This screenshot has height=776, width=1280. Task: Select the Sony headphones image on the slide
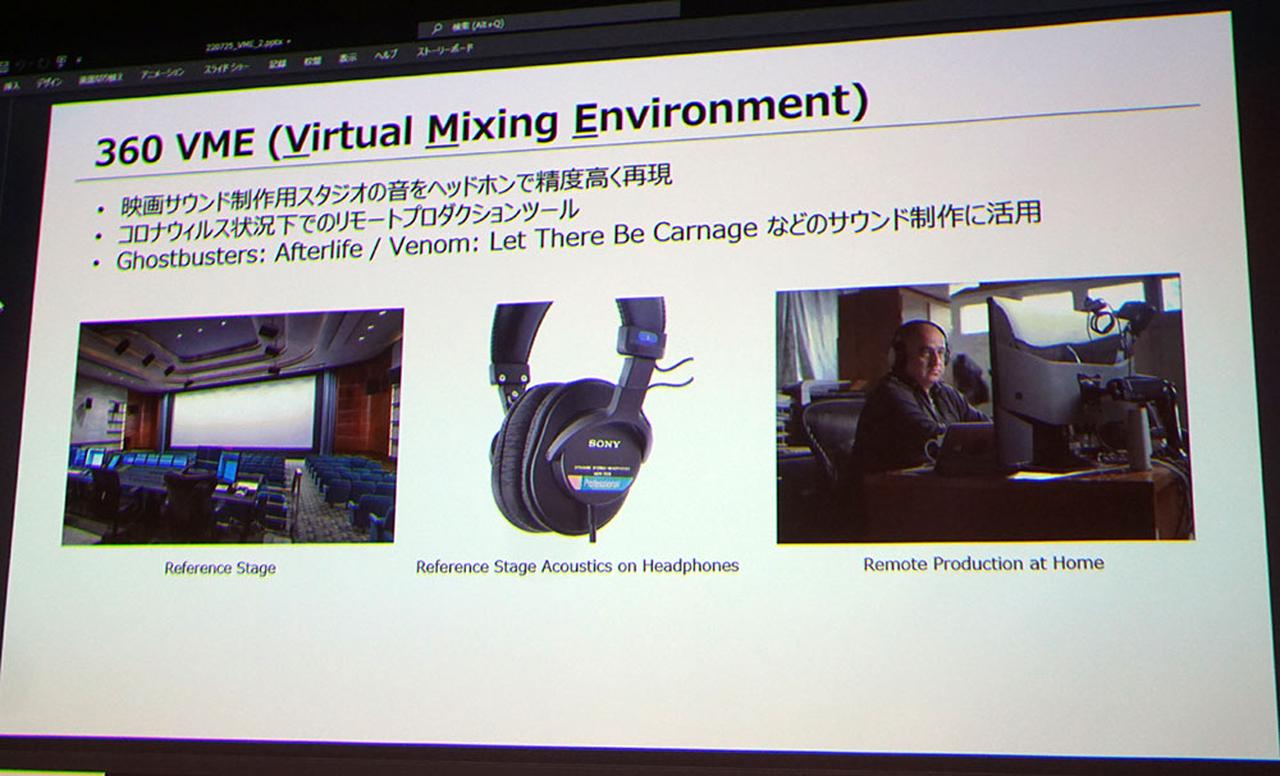[580, 420]
